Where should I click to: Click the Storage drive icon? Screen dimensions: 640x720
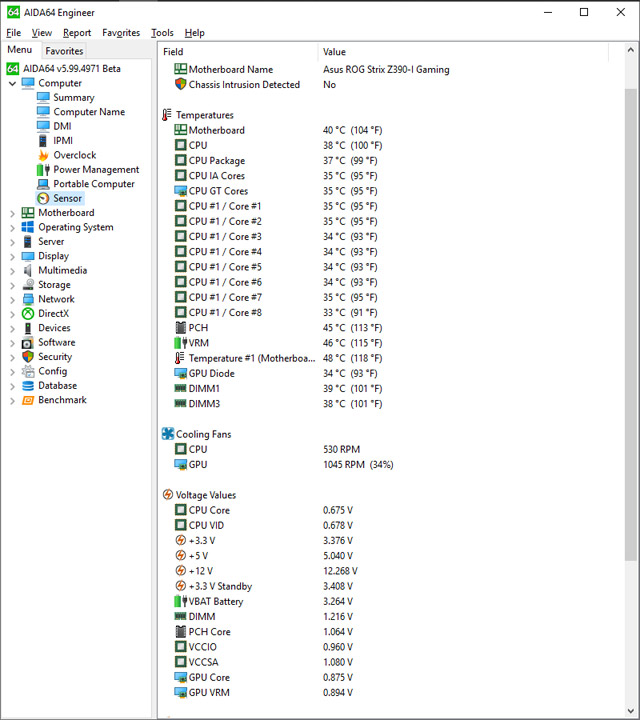tap(28, 285)
